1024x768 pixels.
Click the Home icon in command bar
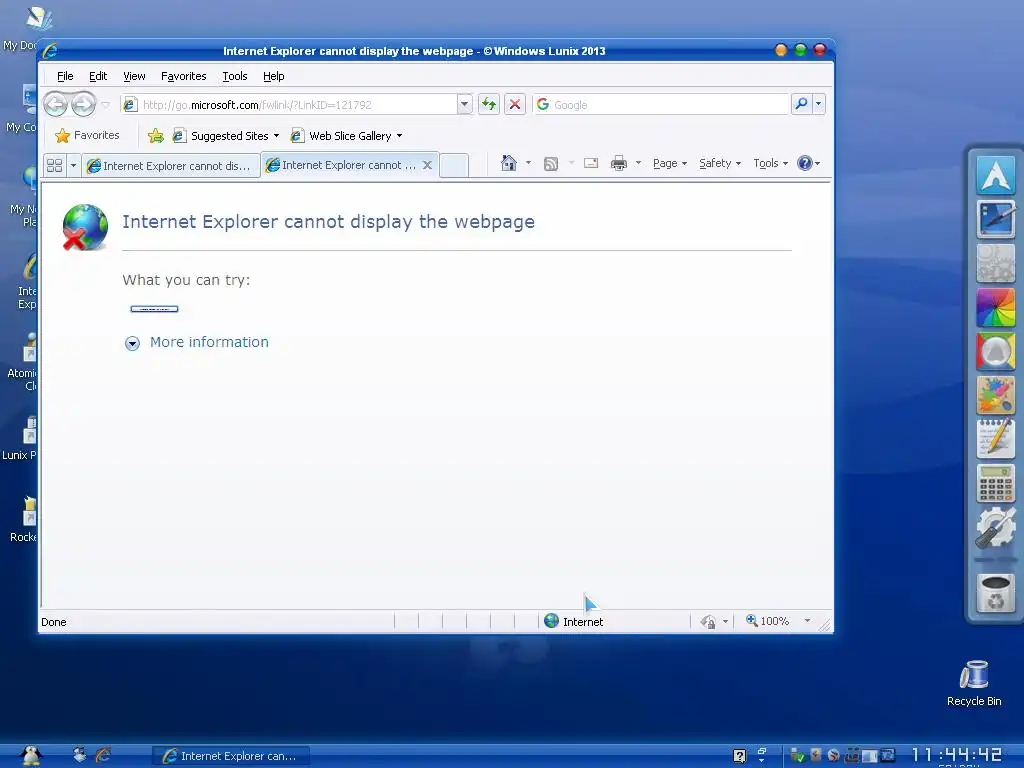(509, 163)
